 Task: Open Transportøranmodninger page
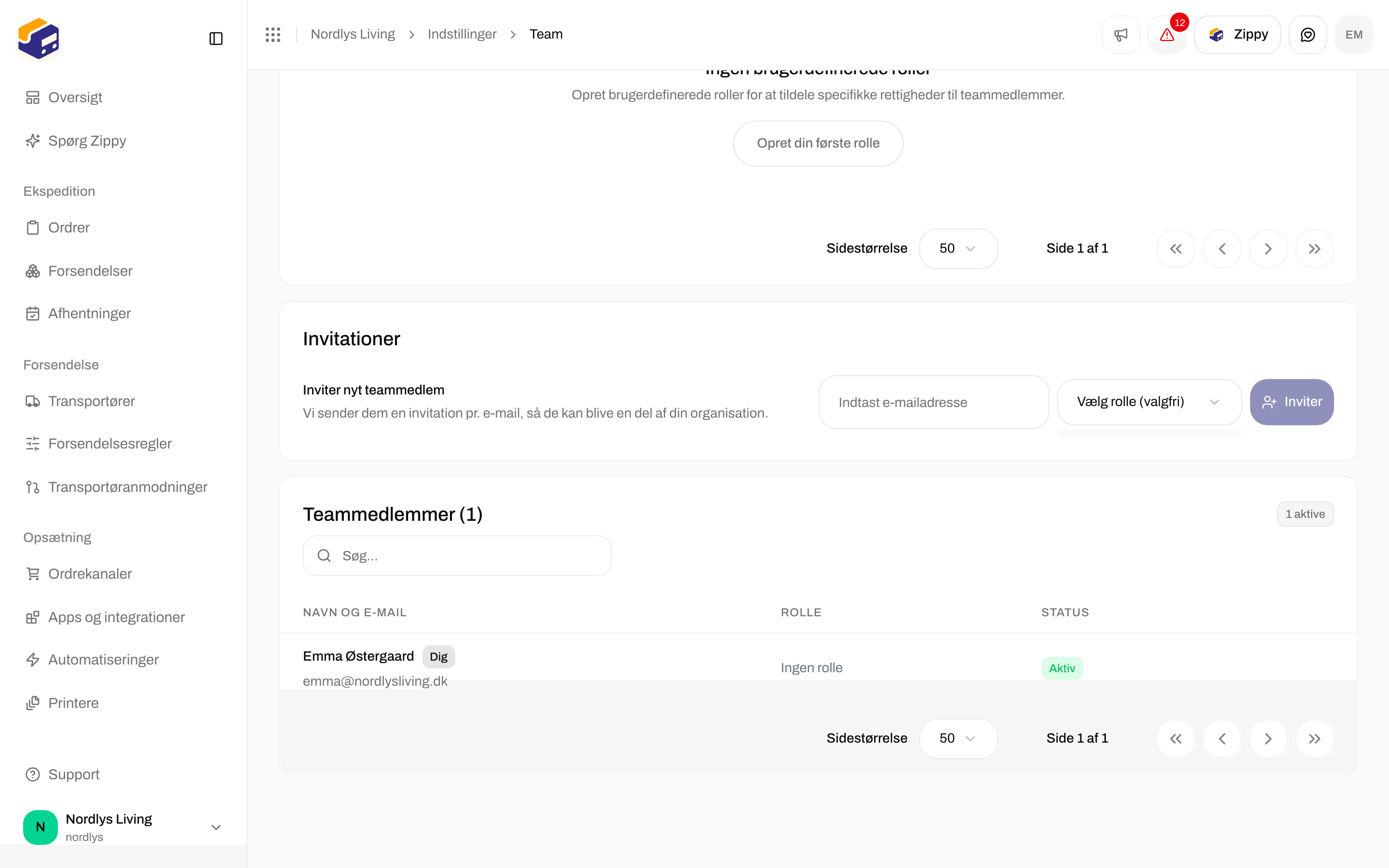pos(123,487)
